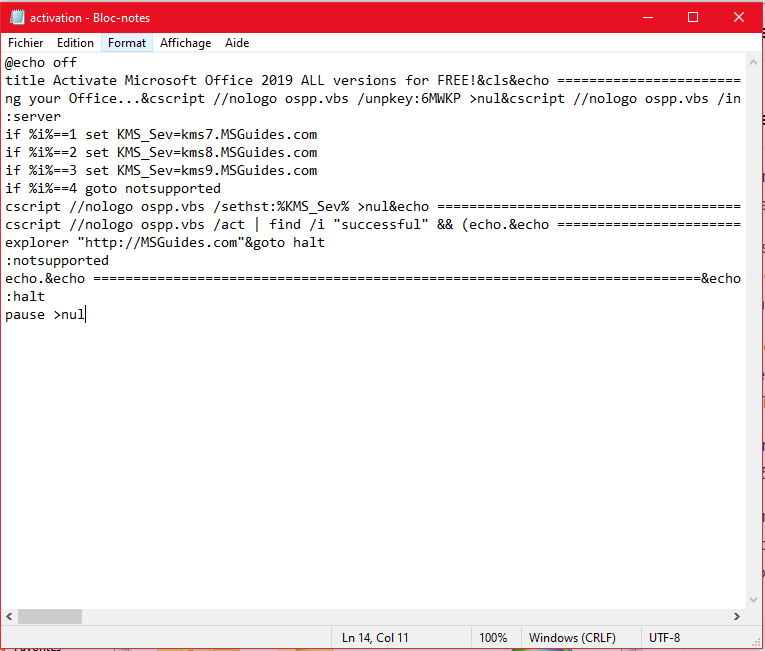Open the Affichage menu

point(185,43)
